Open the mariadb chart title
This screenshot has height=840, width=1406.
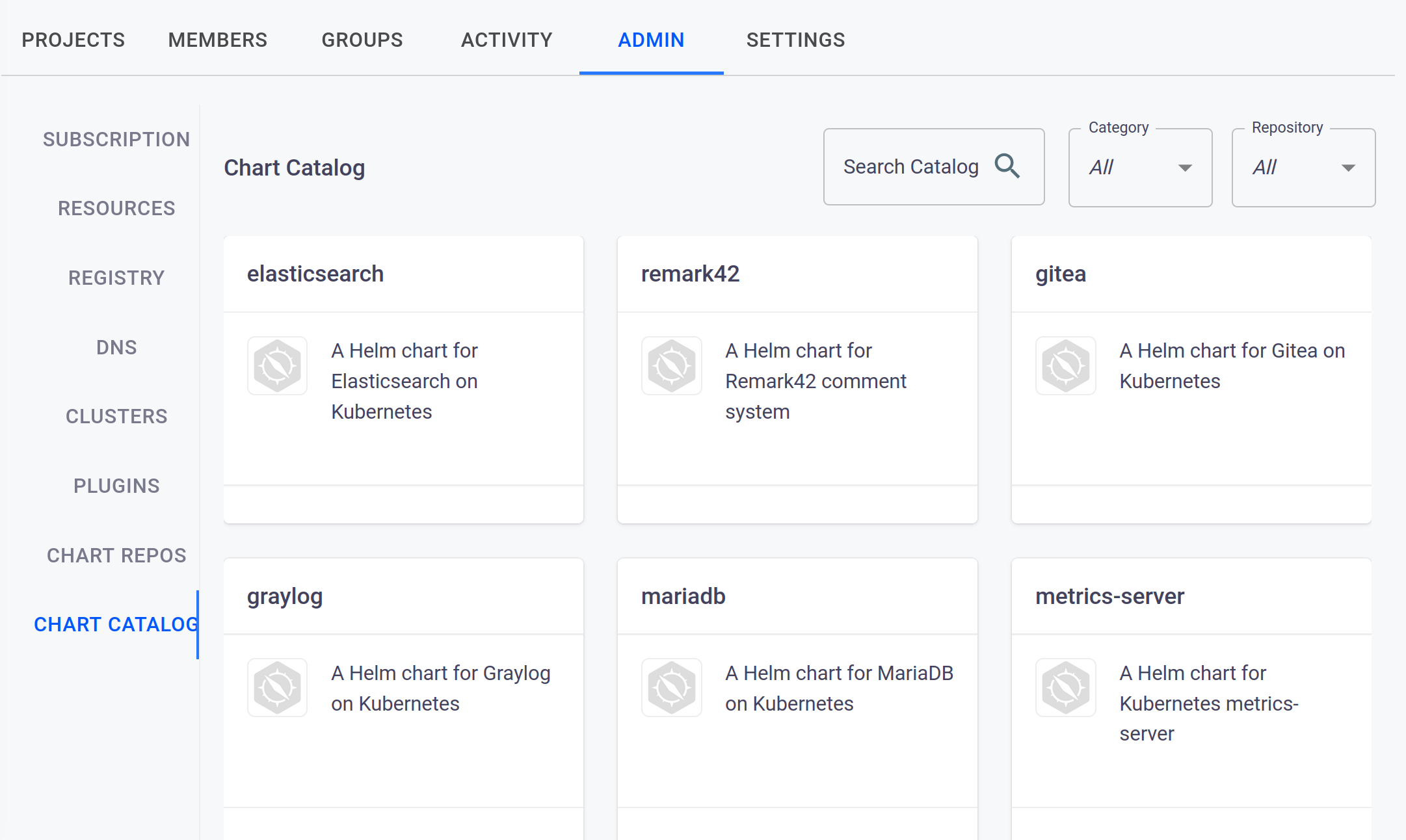click(x=683, y=596)
